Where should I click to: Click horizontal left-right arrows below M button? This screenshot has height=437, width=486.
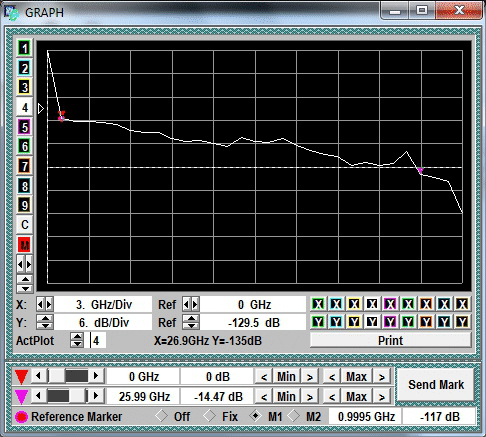coord(24,265)
